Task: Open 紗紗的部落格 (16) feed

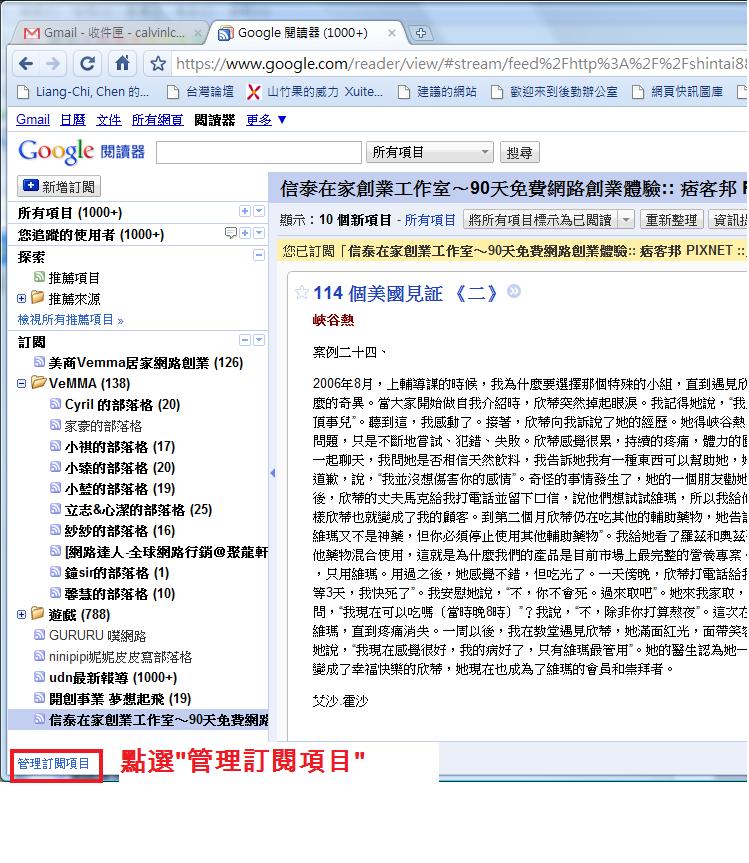Action: click(119, 531)
